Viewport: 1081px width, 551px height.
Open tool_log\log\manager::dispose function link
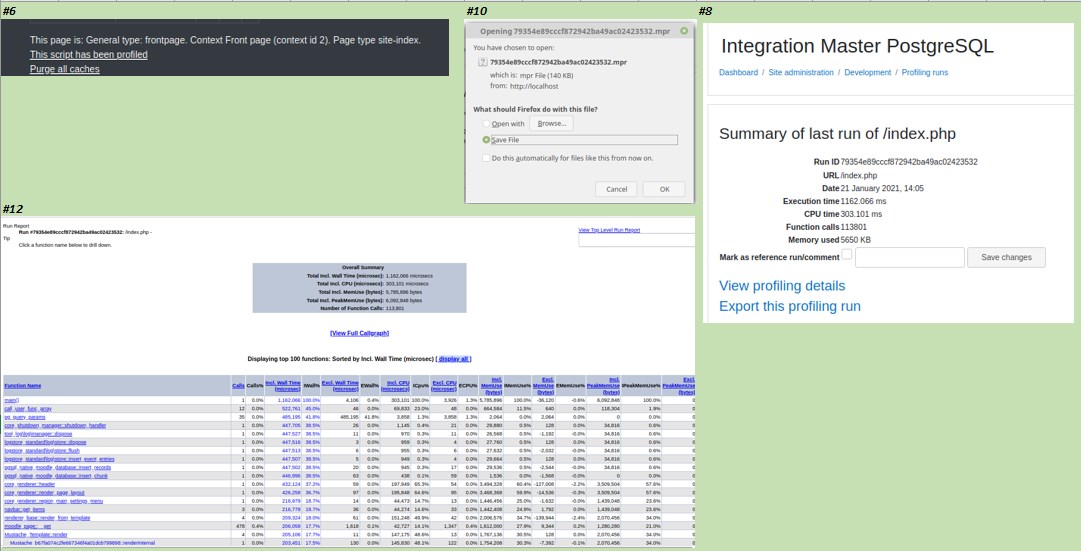pos(38,434)
